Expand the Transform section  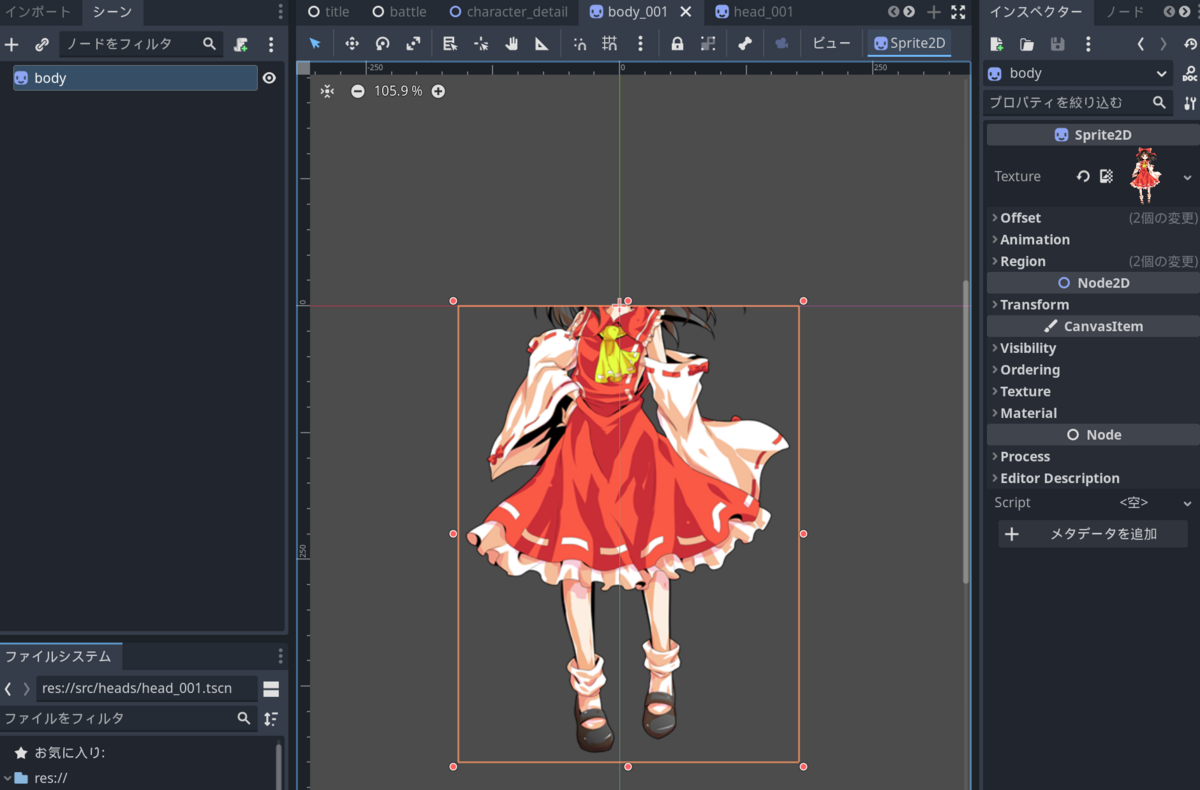coord(1092,305)
